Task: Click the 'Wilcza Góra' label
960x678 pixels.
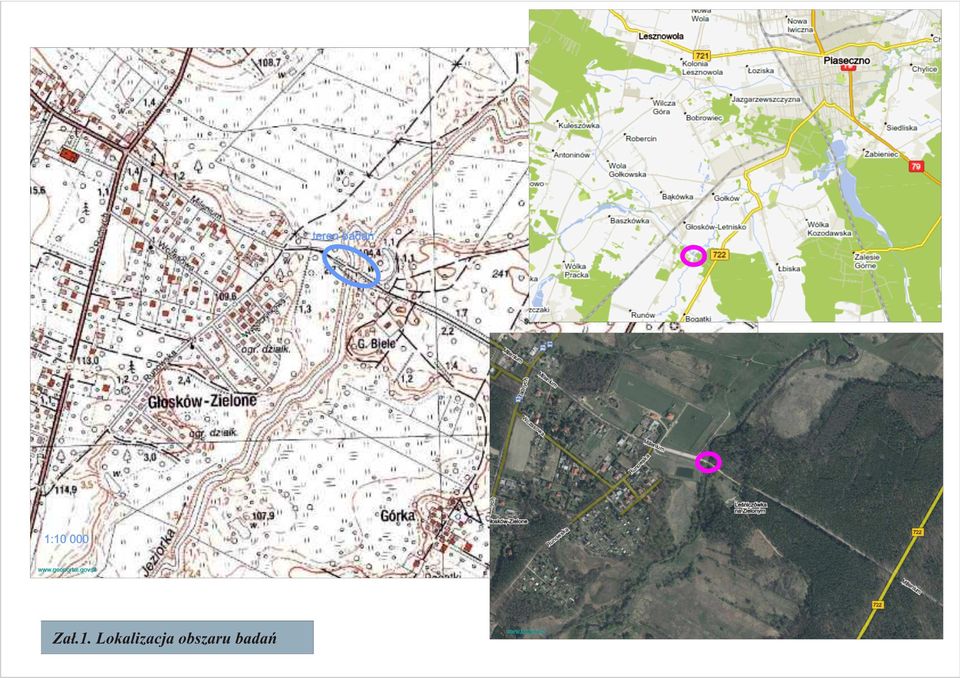Action: coord(664,107)
